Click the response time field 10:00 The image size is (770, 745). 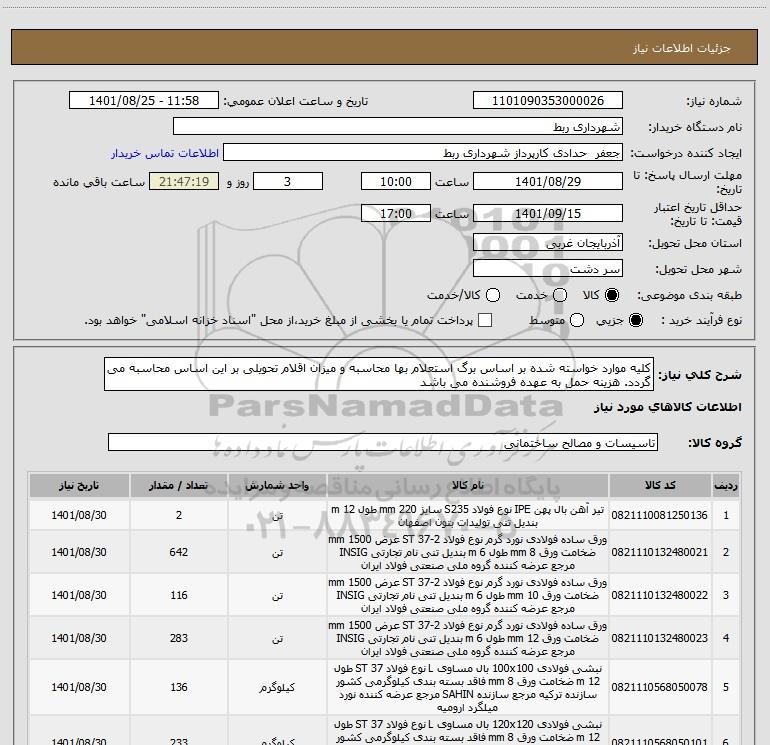[x=396, y=181]
